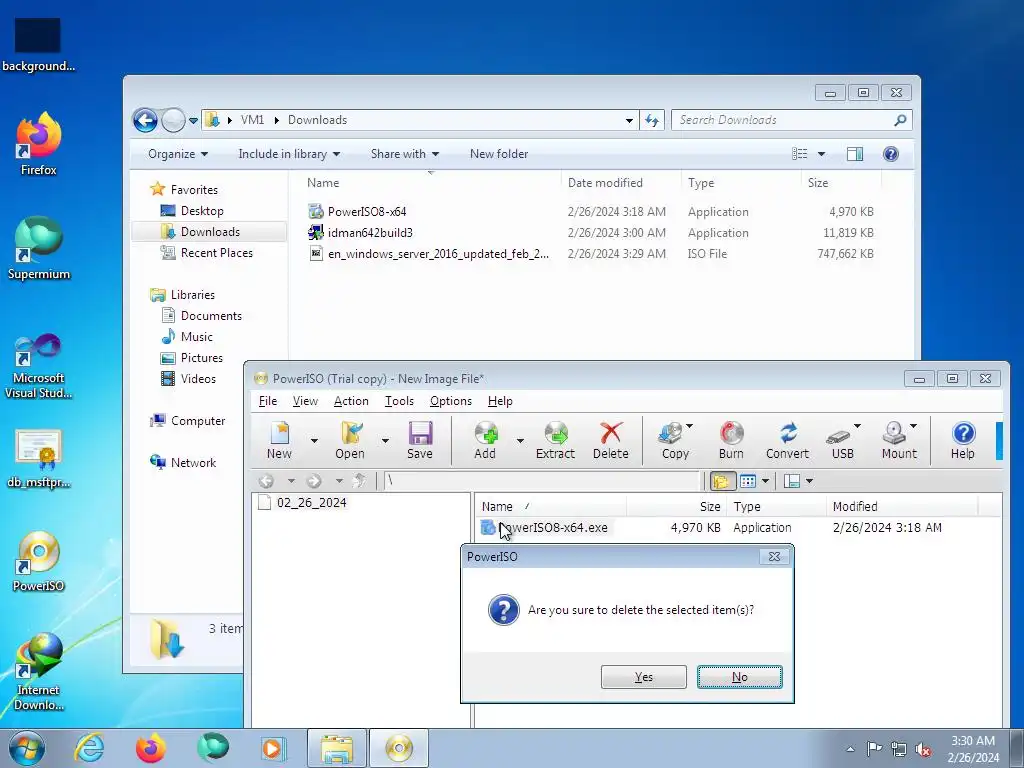
Task: Open the View menu in PowerISO
Action: coord(305,401)
